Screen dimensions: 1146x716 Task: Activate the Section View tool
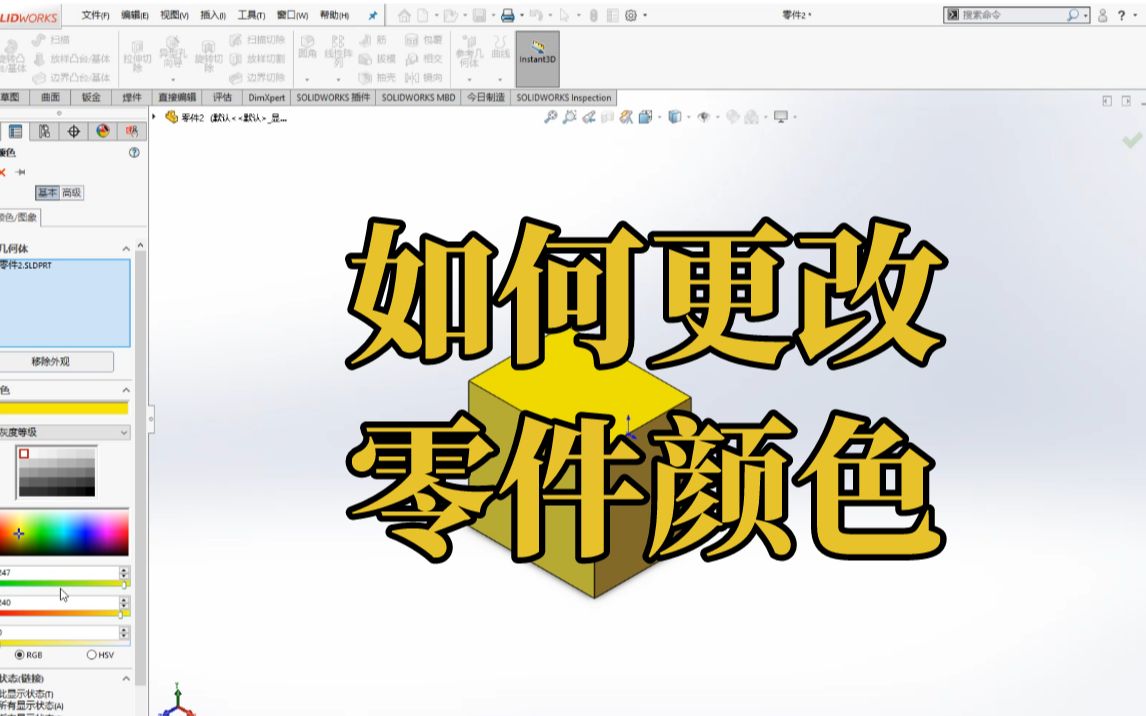coord(625,118)
